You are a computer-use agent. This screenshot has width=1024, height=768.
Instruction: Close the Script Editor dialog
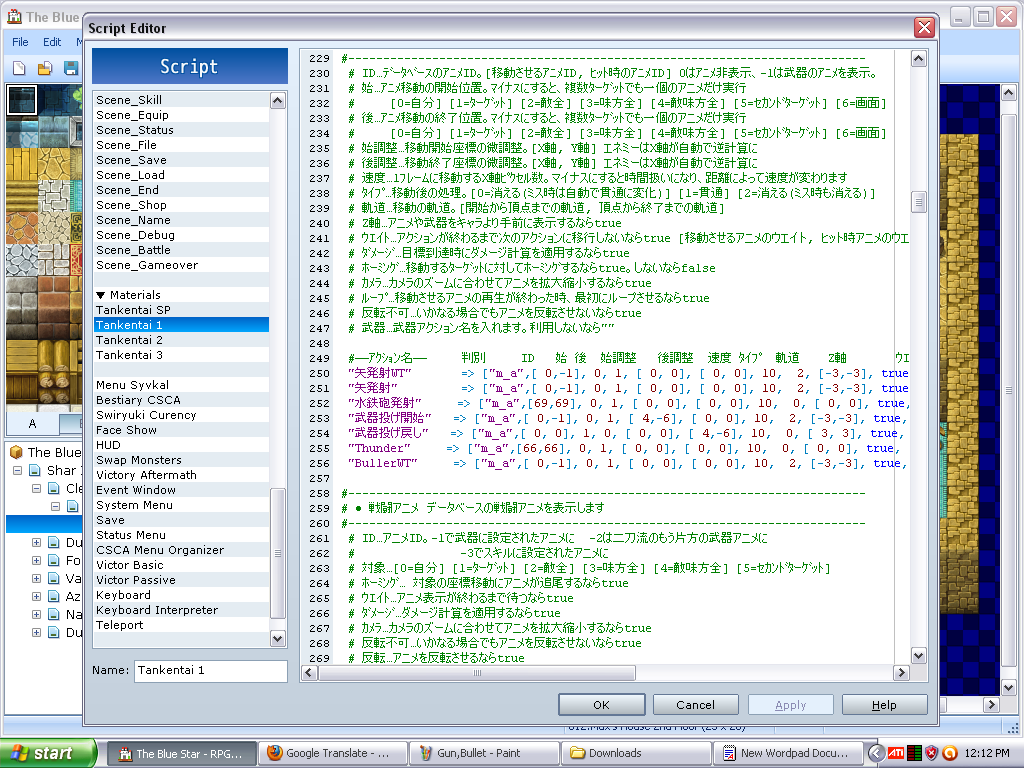pos(923,28)
